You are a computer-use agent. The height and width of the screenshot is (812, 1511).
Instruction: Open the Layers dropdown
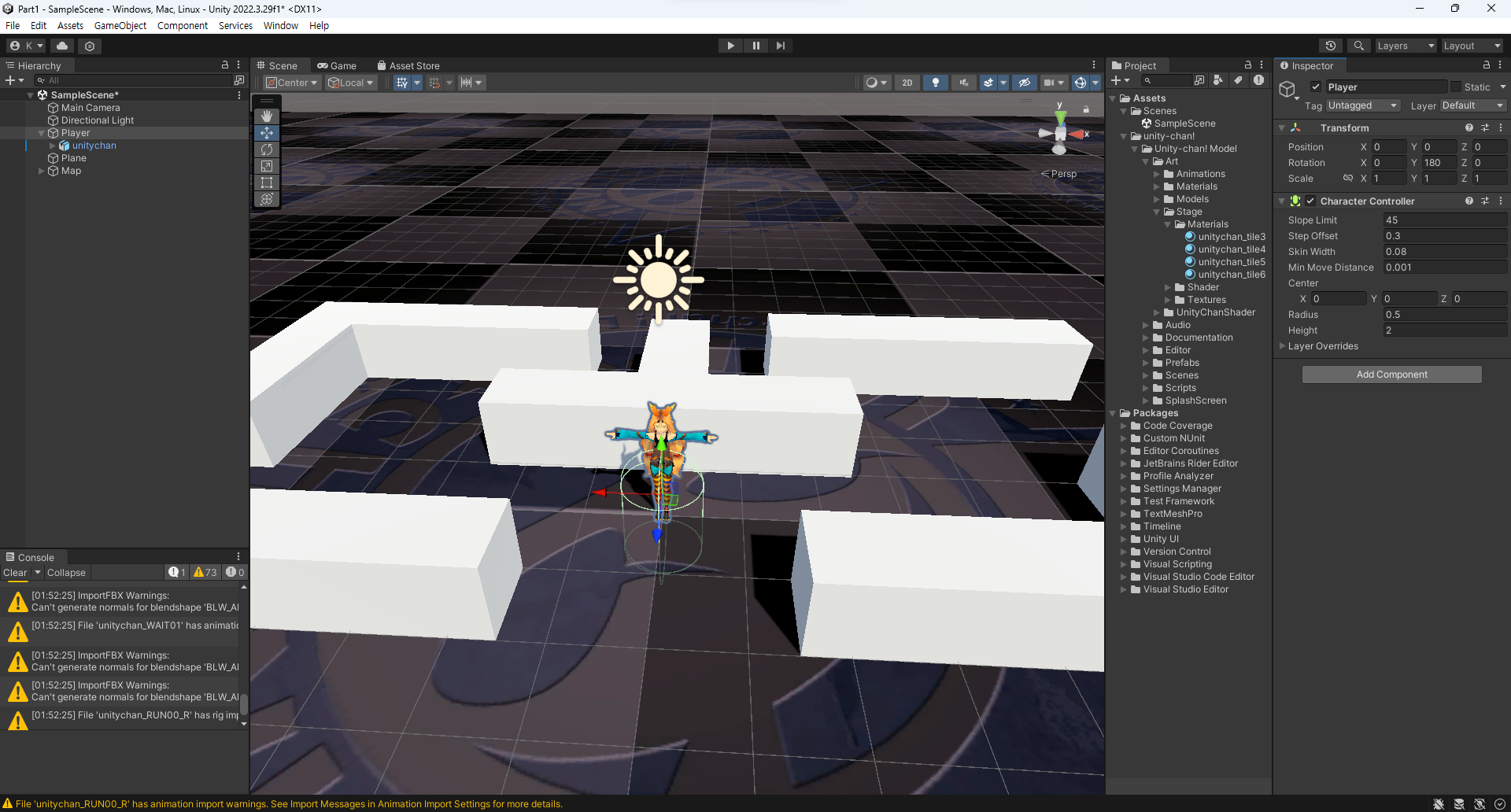1406,46
